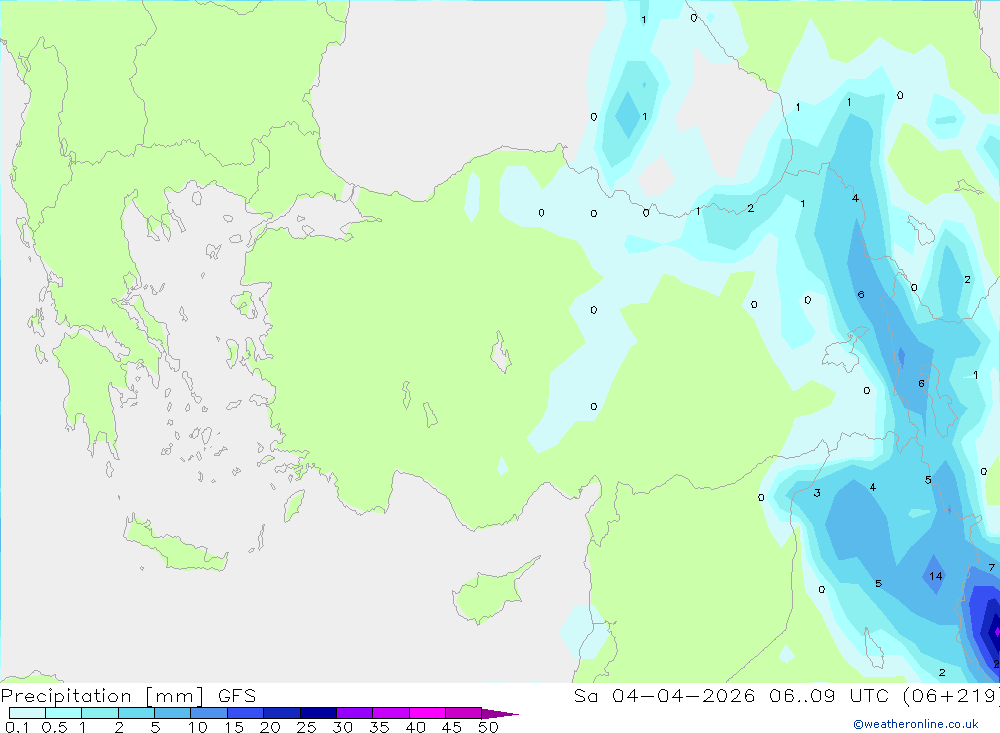Screen dimensions: 1000x733
Task: Click the '20' legend scale label
Action: pos(270,727)
